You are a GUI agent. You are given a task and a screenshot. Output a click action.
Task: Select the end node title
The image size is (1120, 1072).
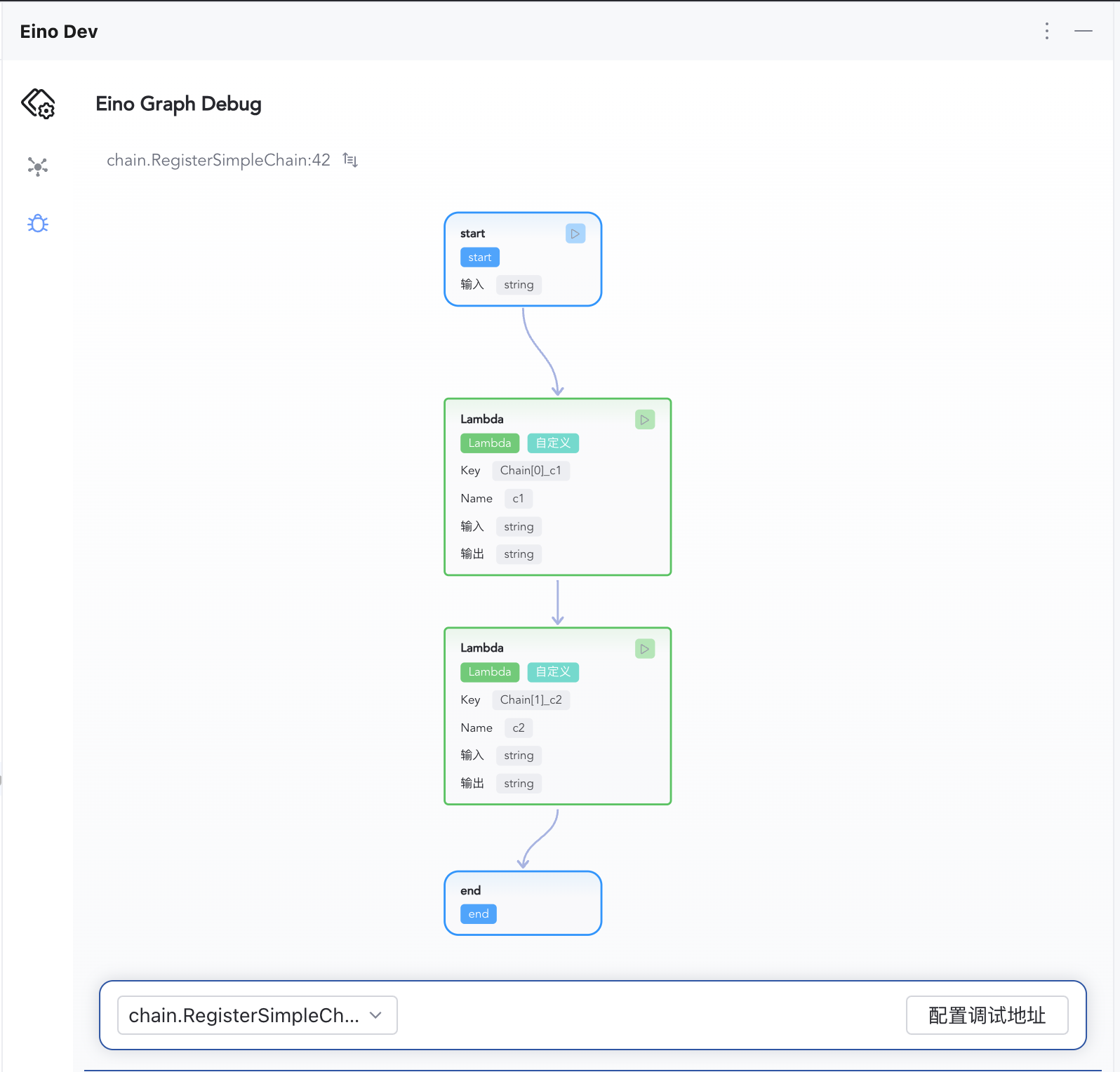pos(471,890)
